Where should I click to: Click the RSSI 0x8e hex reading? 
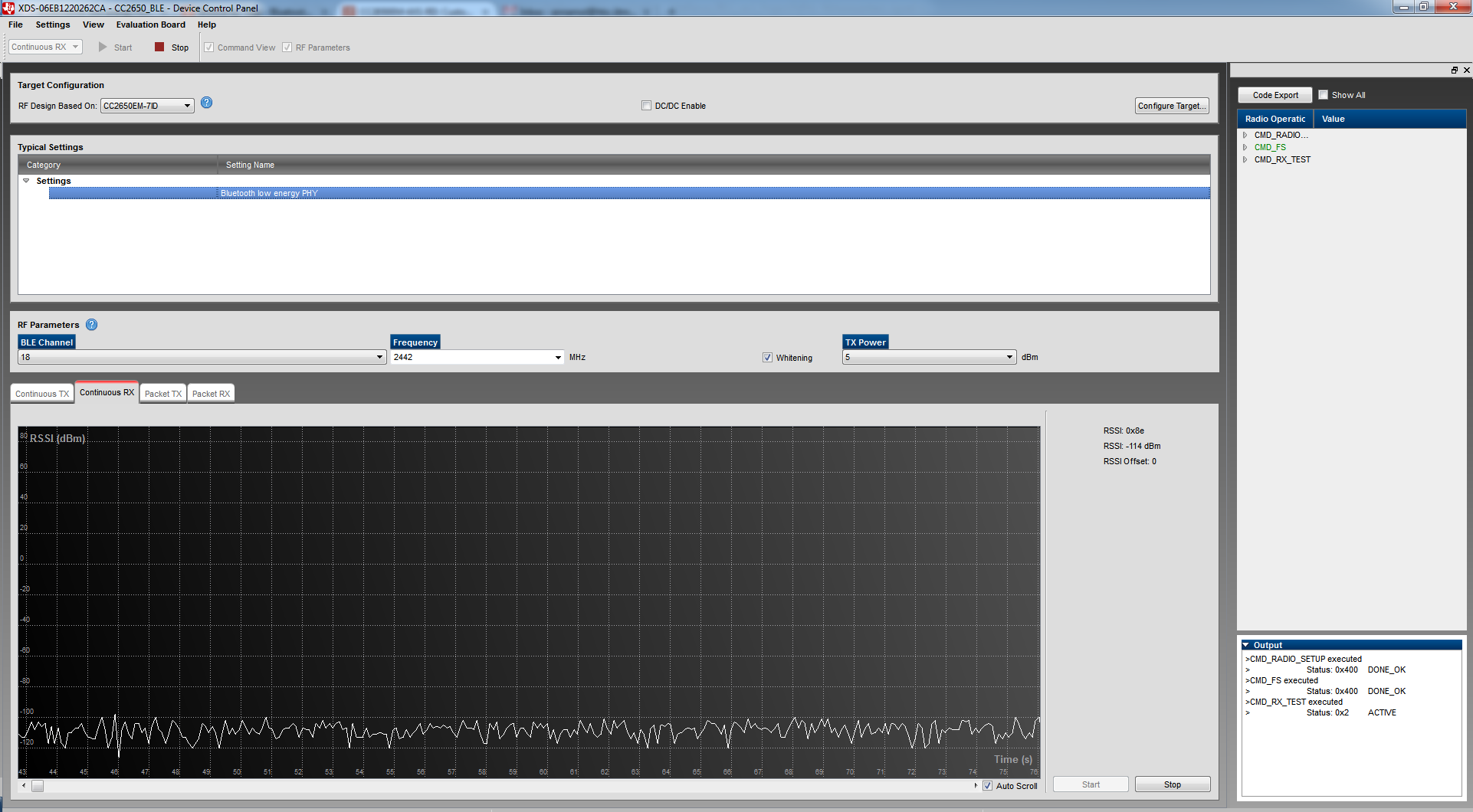click(x=1124, y=431)
